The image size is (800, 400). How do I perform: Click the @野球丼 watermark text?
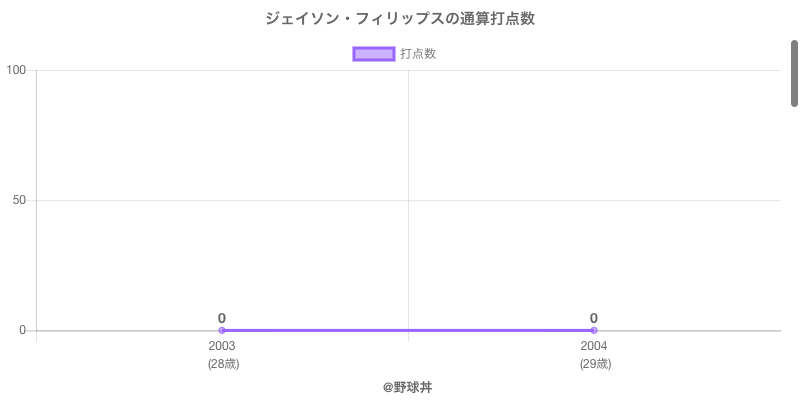tap(407, 386)
